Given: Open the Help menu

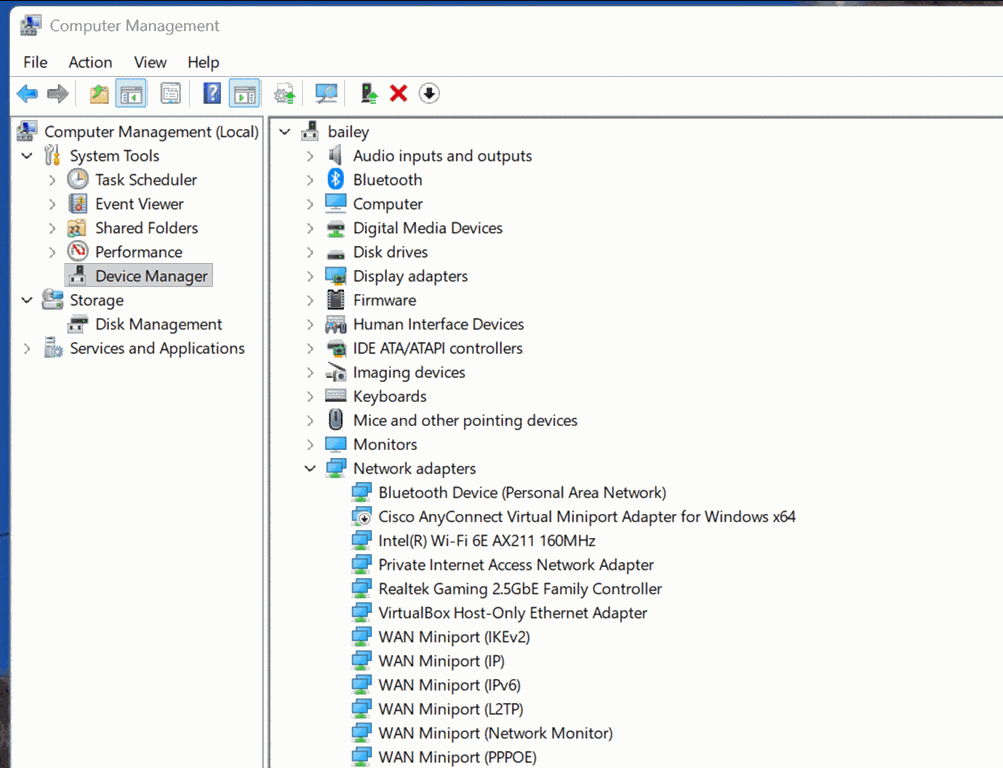Looking at the screenshot, I should [203, 62].
